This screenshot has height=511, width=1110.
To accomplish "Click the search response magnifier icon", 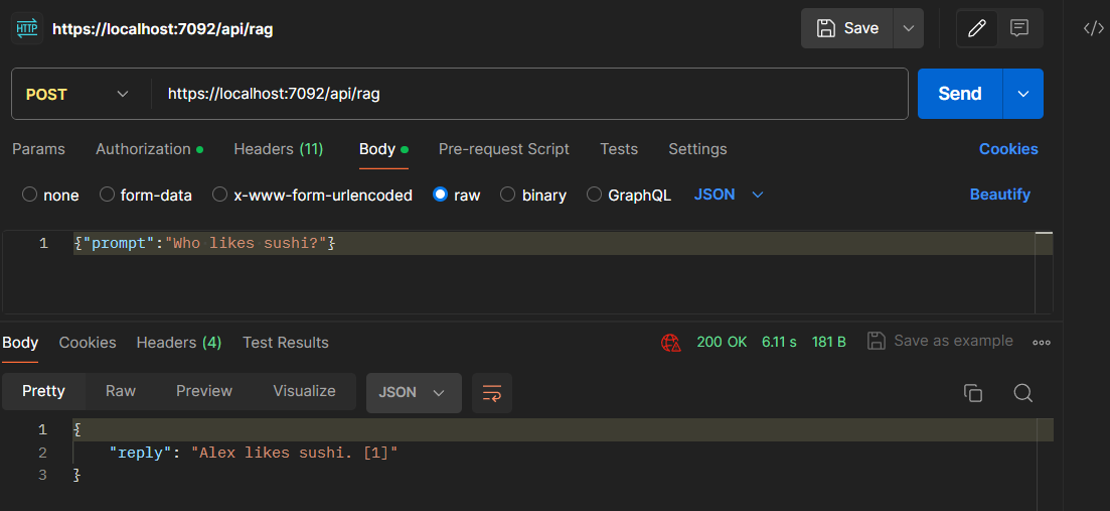I will [x=1022, y=393].
